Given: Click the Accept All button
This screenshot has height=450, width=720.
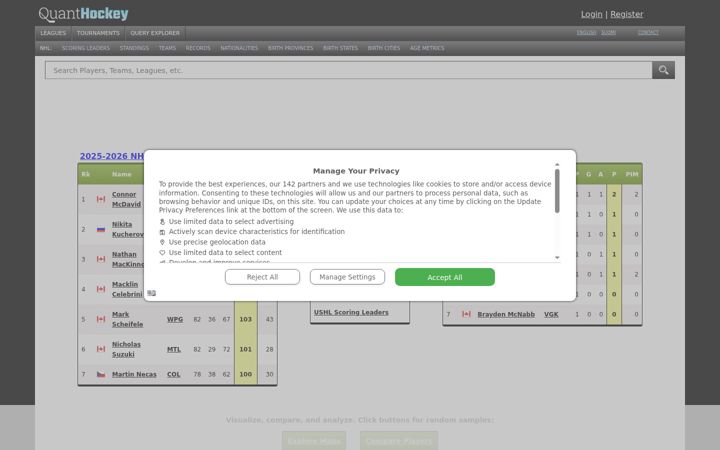Looking at the screenshot, I should coord(444,277).
